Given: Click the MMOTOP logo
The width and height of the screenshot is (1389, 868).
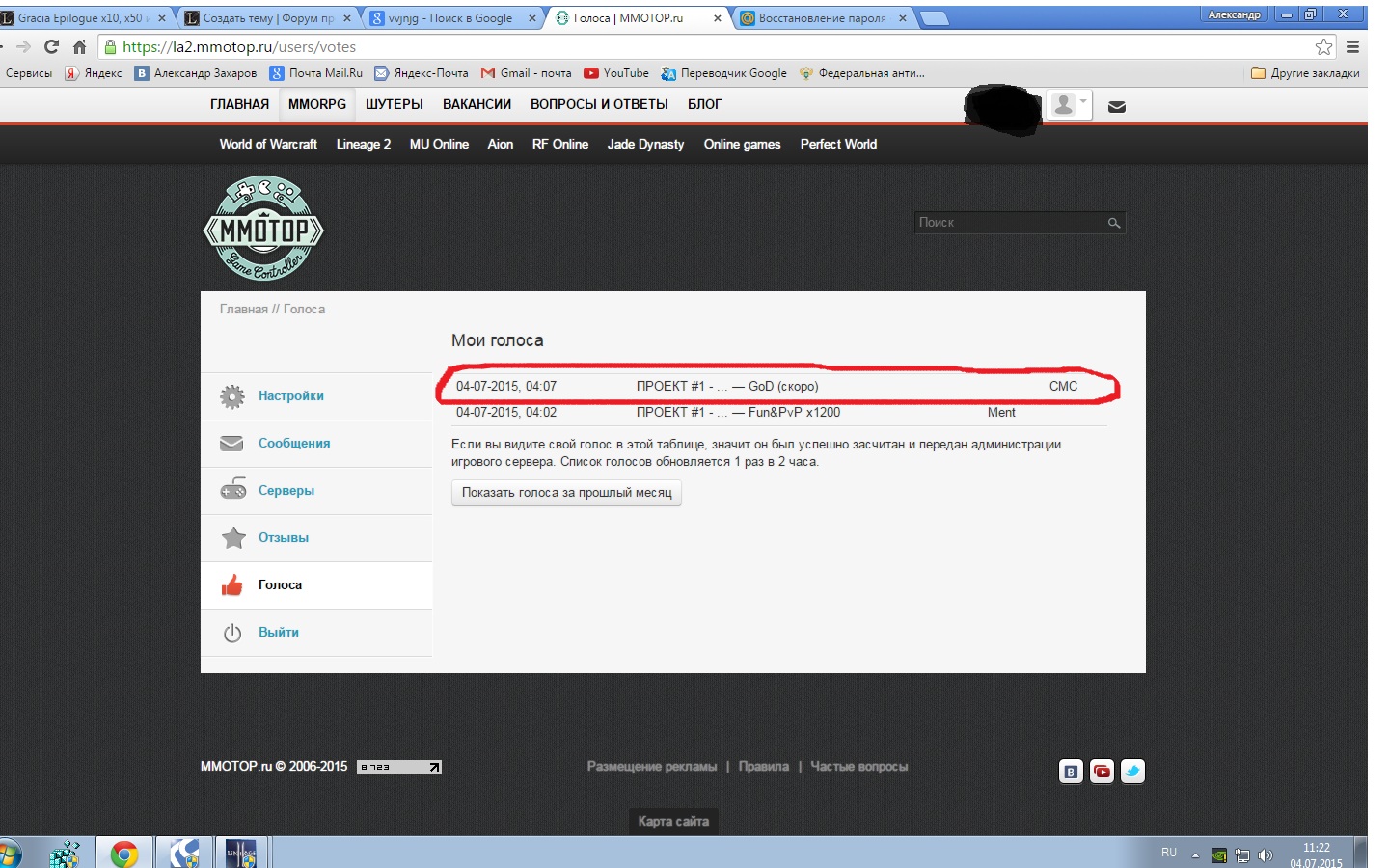Looking at the screenshot, I should 263,230.
